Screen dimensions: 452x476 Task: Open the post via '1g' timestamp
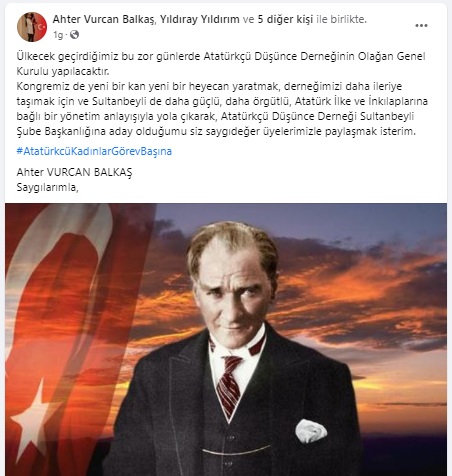[58, 35]
